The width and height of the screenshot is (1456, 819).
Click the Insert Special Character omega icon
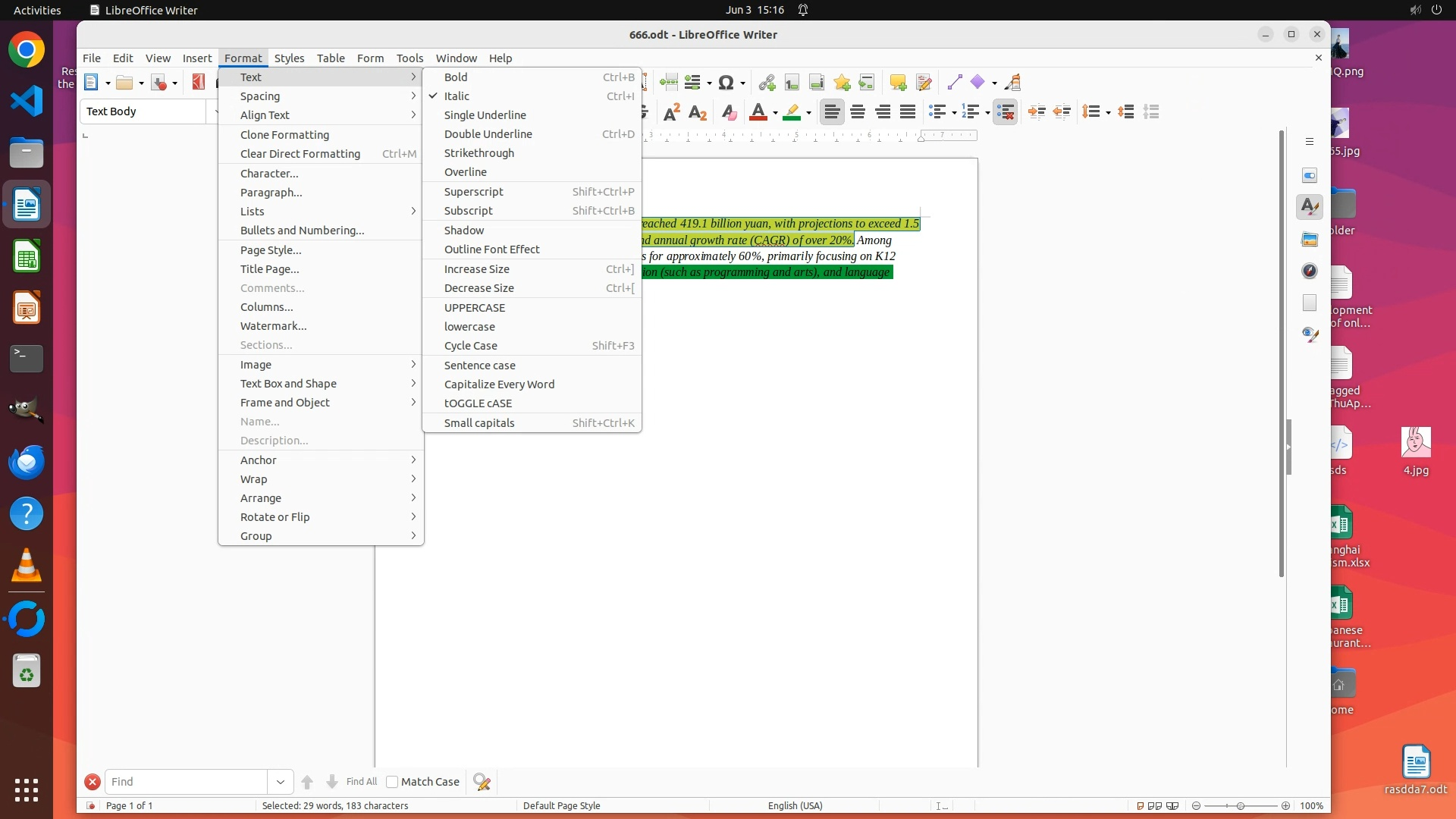(x=726, y=83)
